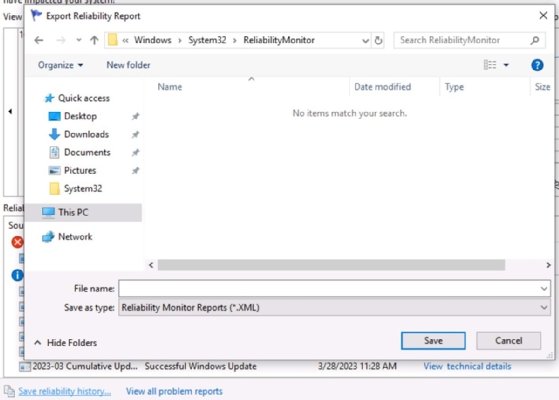
Task: Open Downloads in navigation pane
Action: point(86,134)
